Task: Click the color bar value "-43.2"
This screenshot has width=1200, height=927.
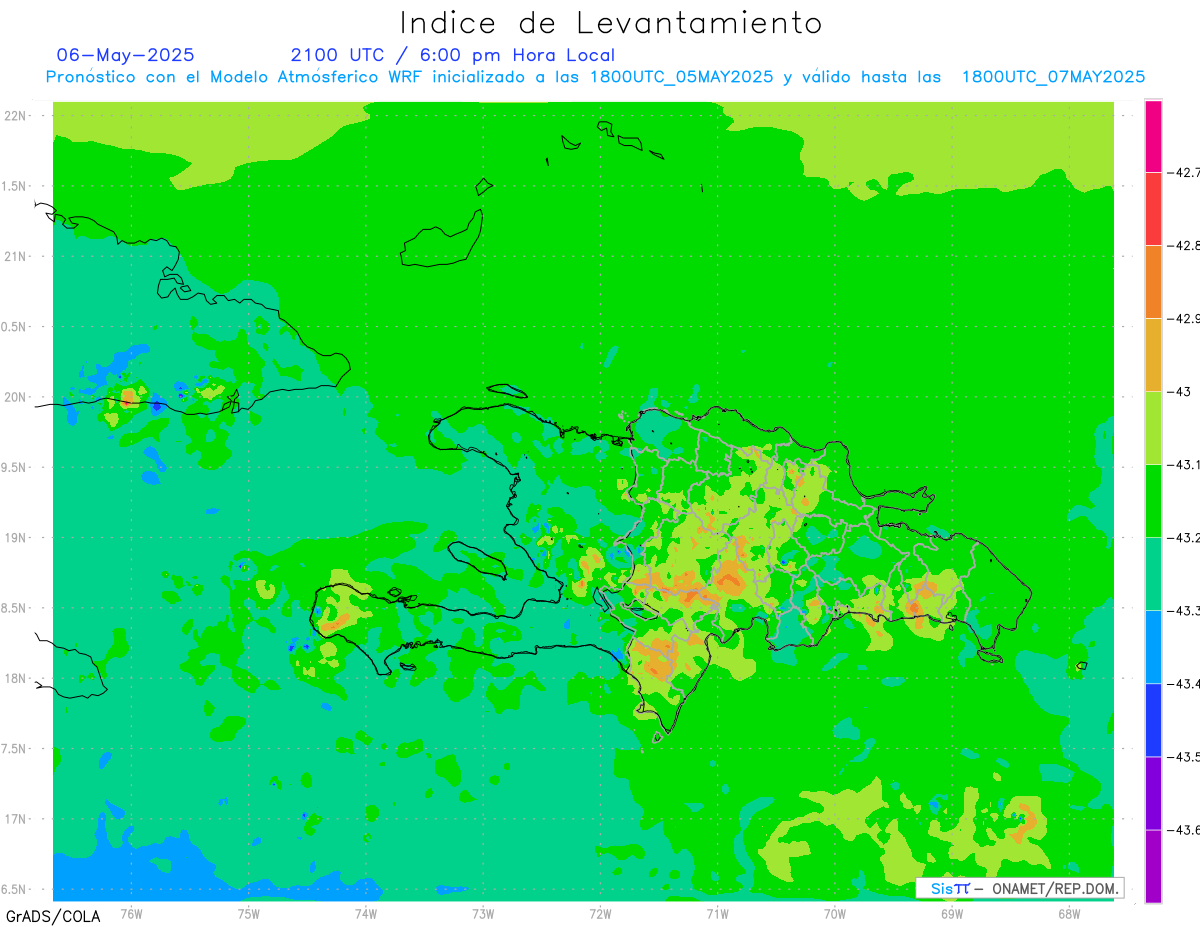Action: click(x=1184, y=538)
